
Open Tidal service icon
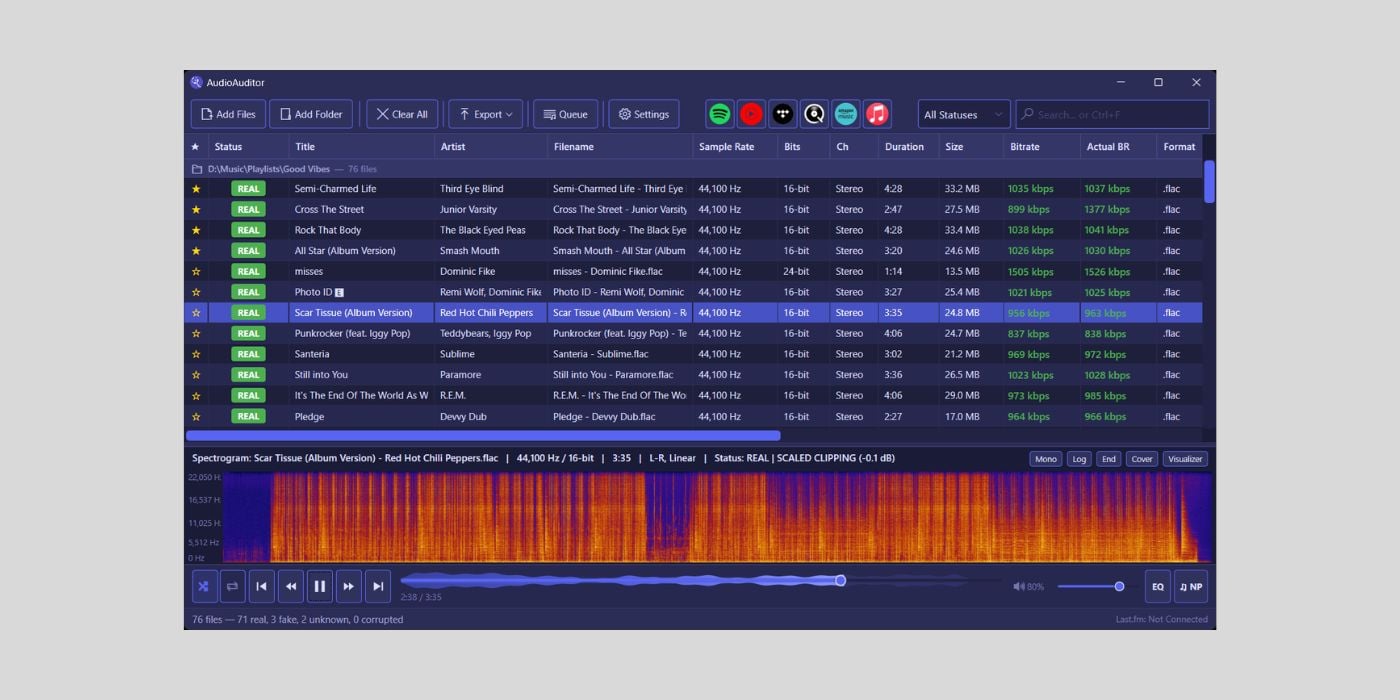click(x=783, y=114)
